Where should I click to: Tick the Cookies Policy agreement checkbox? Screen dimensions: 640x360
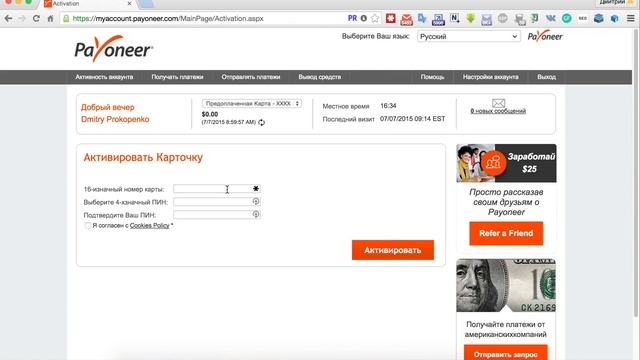(87, 225)
